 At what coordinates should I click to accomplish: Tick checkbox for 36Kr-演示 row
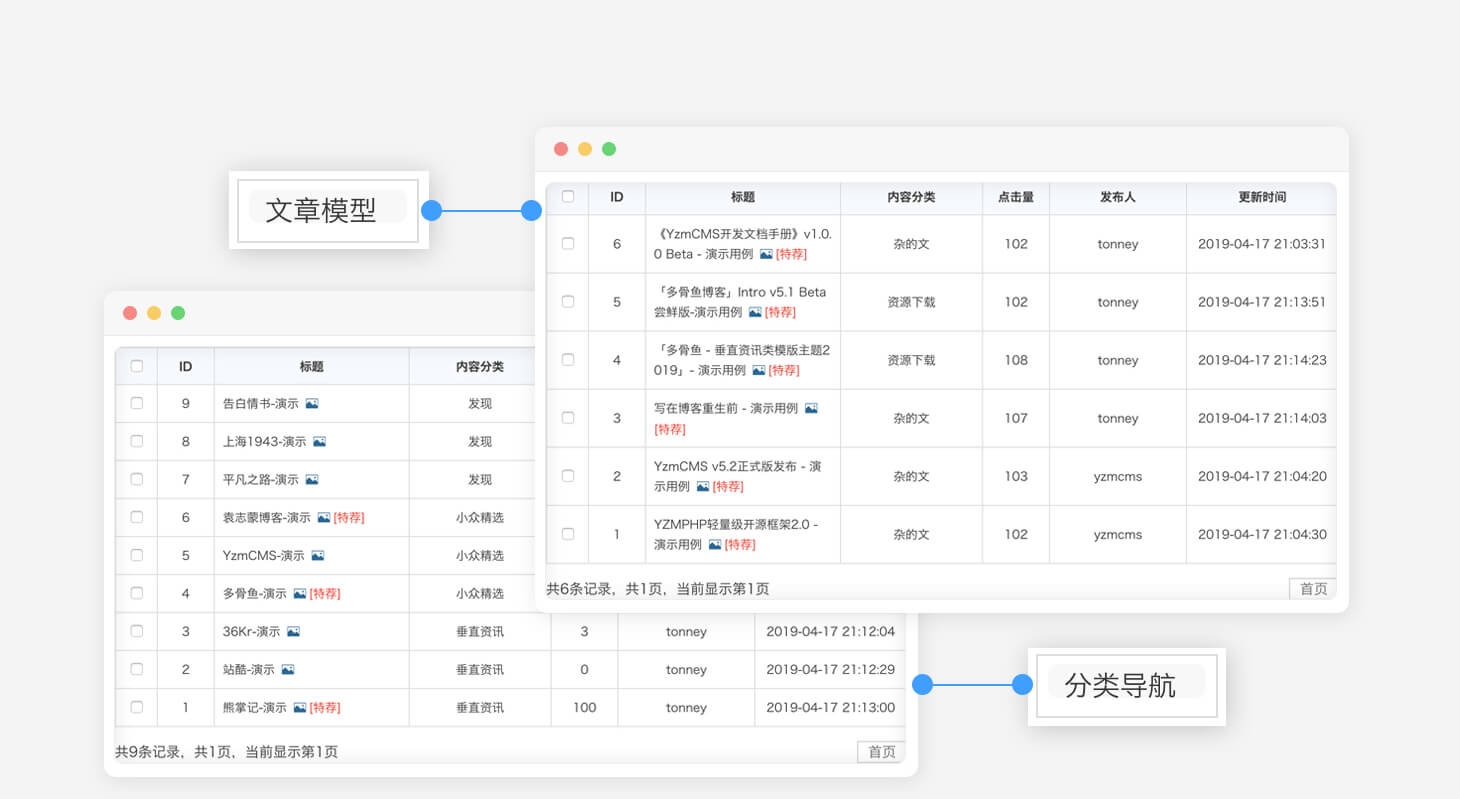137,632
